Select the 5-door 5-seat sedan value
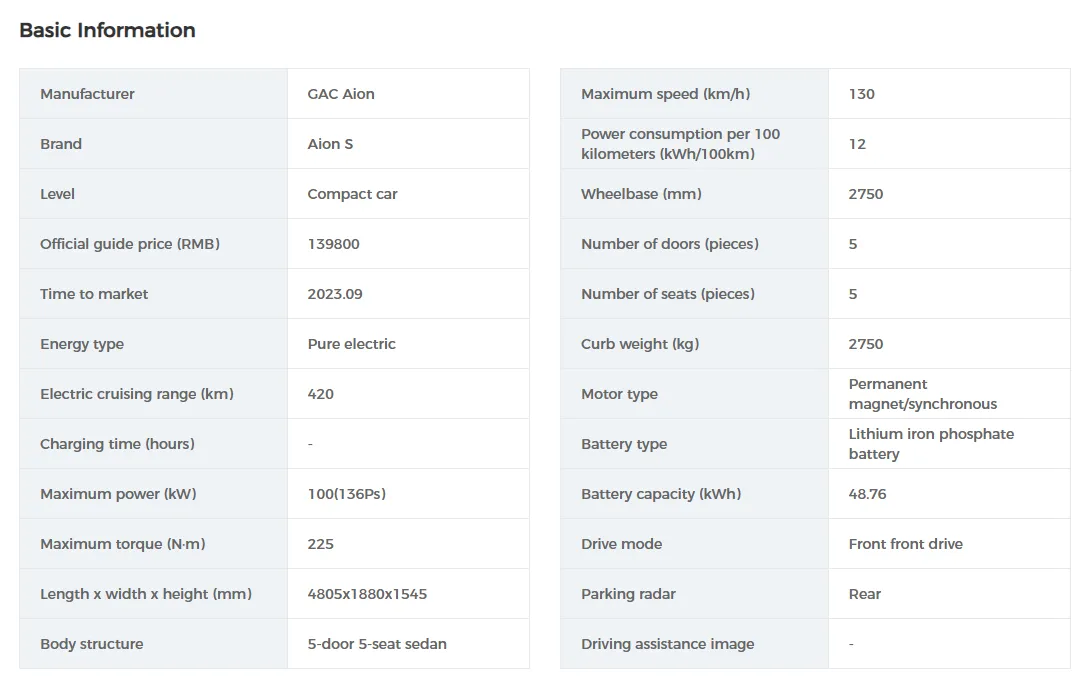Screen dimensions: 1091x693 coord(377,644)
